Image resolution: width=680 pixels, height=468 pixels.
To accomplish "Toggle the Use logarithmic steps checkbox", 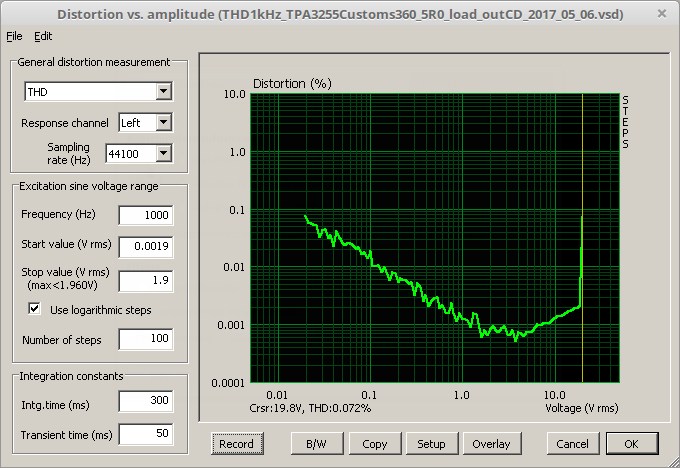I will 34,309.
